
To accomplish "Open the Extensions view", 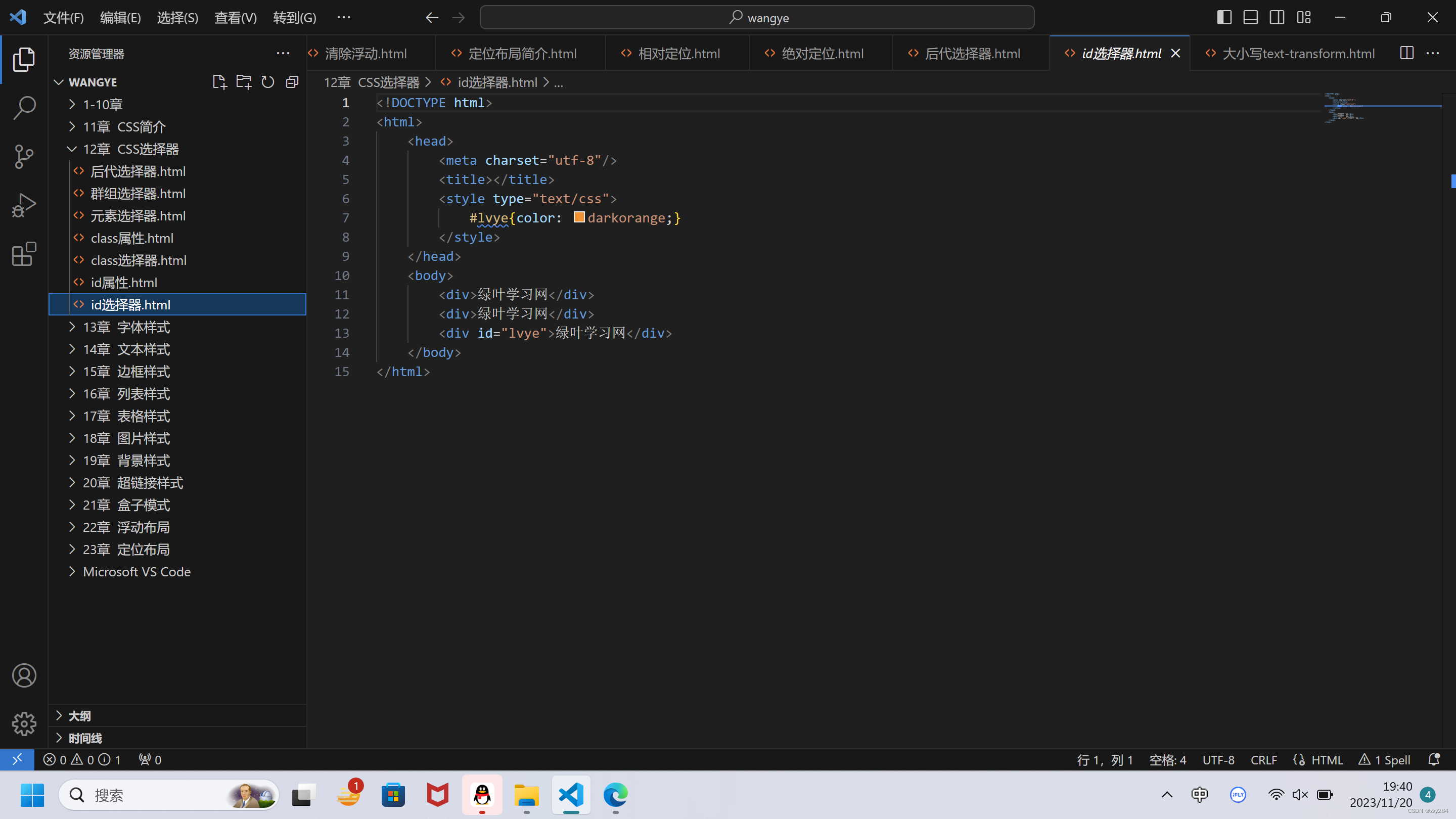I will [24, 254].
